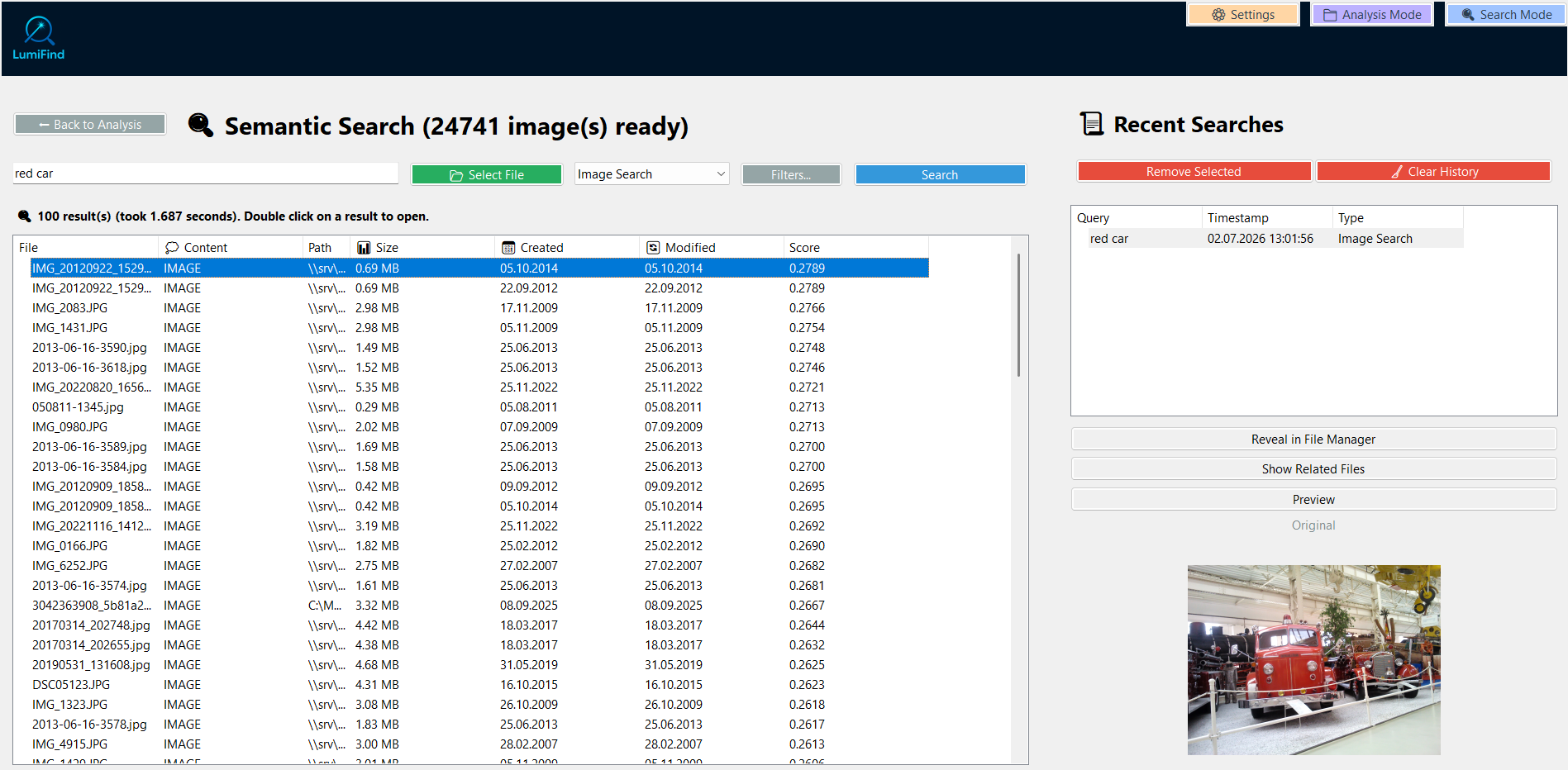This screenshot has width=1568, height=770.
Task: Focus the 'red car' search query field
Action: 205,173
